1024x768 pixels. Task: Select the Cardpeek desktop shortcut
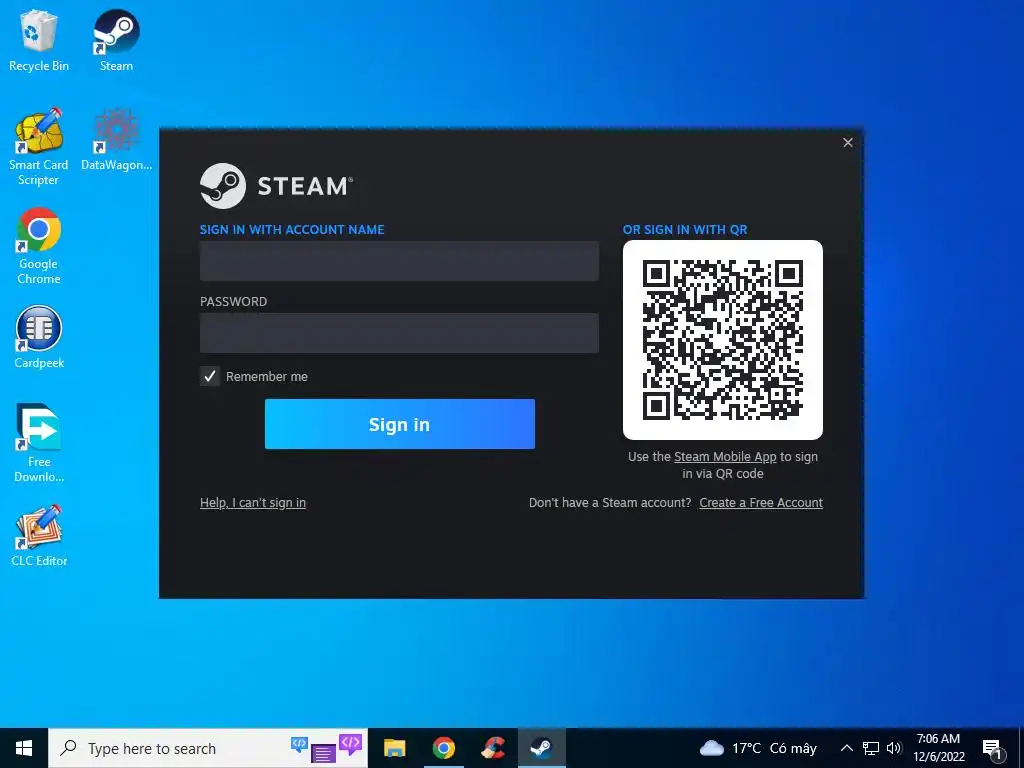click(x=39, y=338)
